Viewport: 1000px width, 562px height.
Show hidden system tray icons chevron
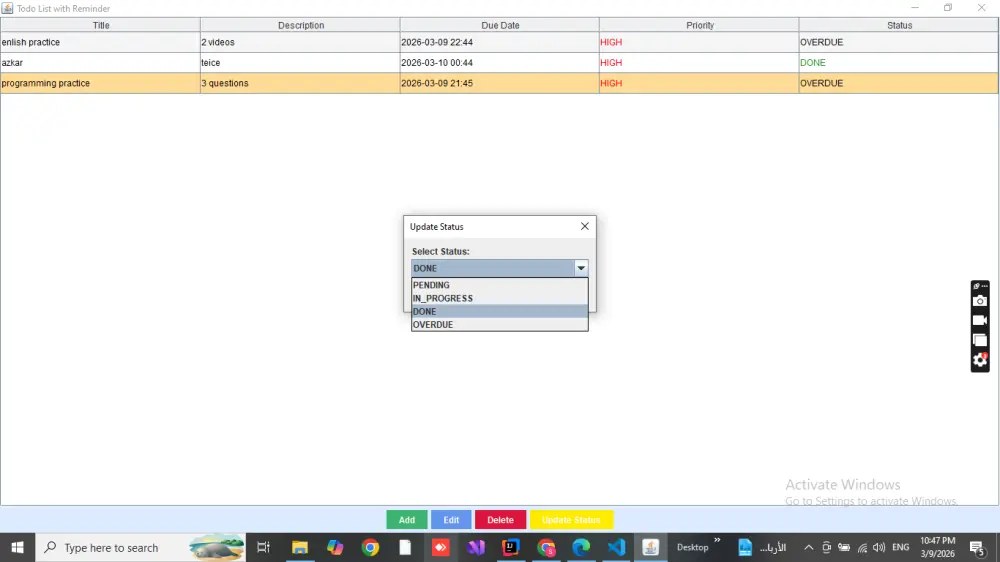[808, 547]
